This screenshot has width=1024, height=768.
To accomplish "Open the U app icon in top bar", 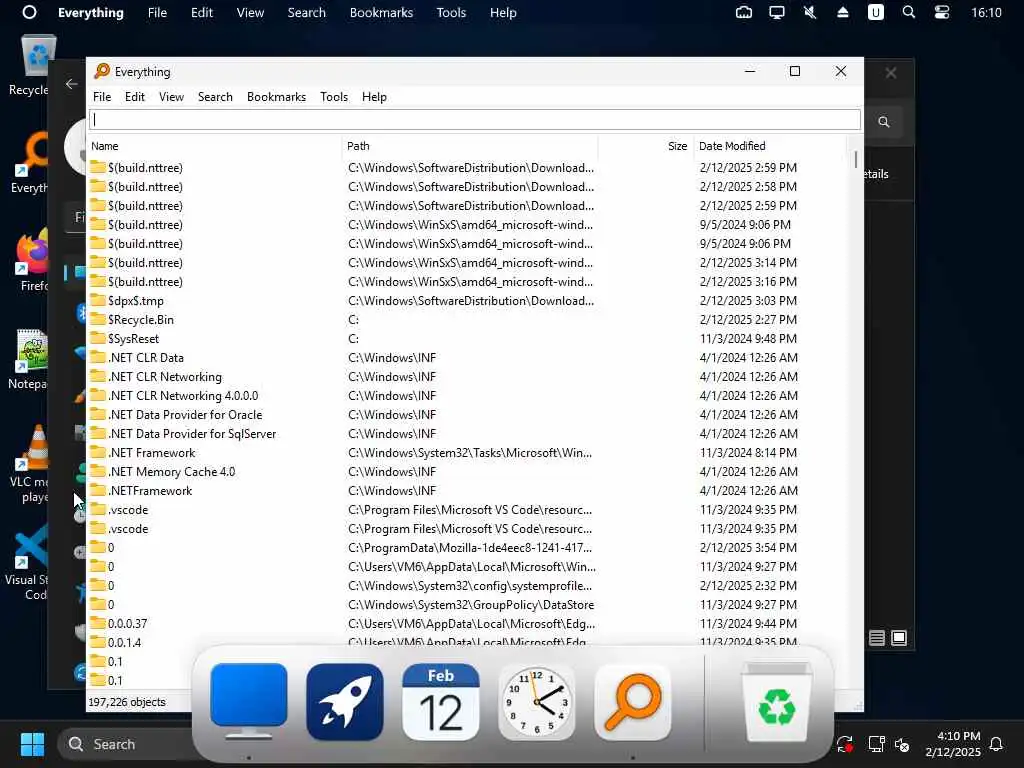I will point(875,12).
